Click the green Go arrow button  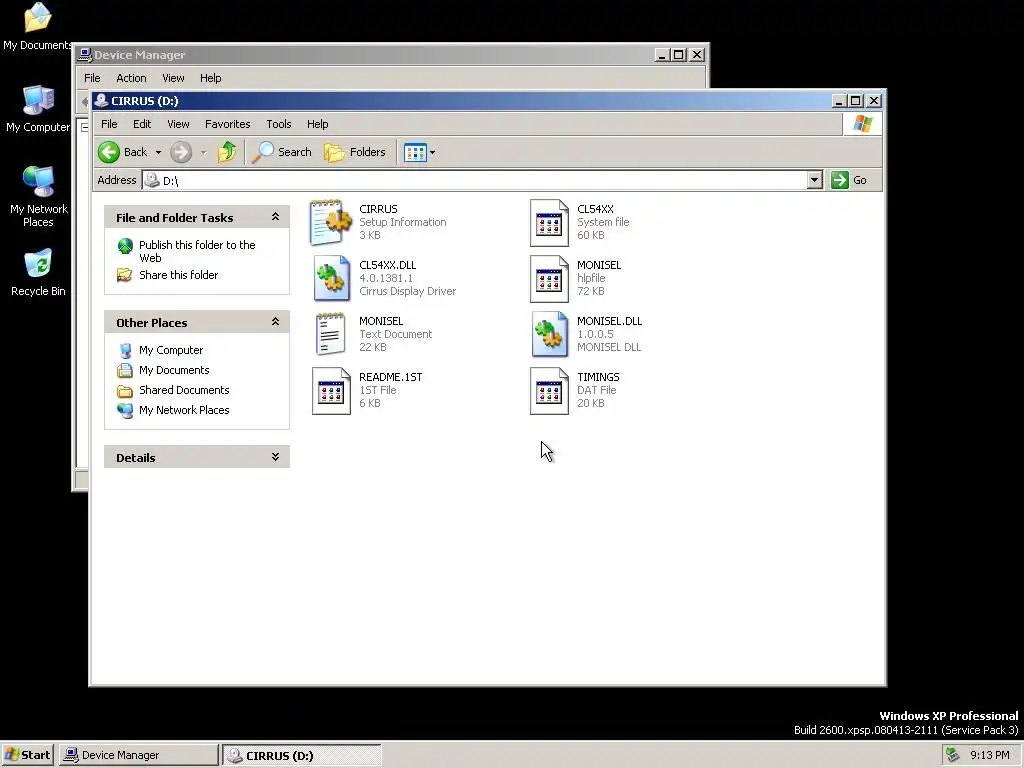tap(839, 180)
